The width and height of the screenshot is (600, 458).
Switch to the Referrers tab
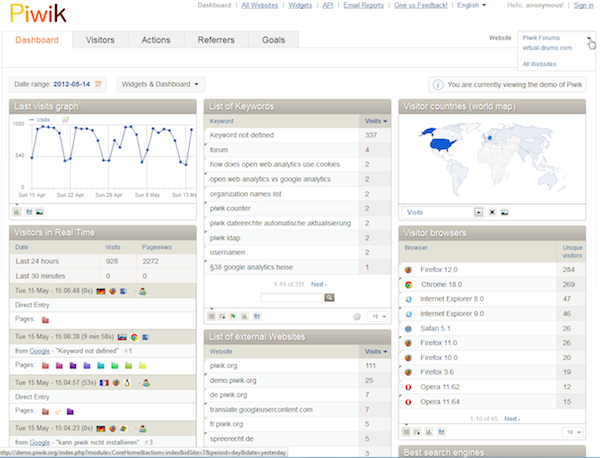[216, 40]
